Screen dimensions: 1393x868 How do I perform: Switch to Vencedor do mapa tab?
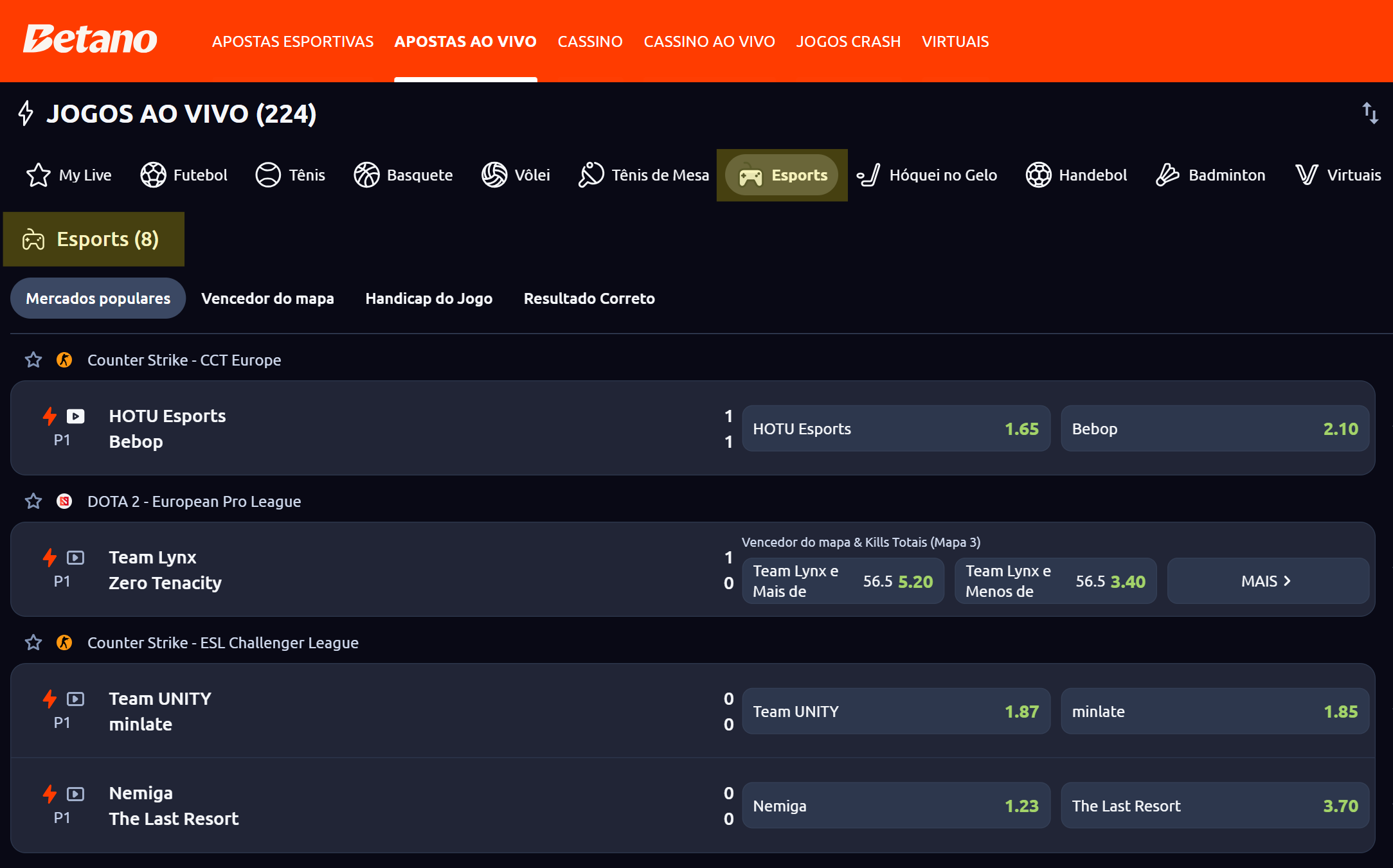[x=267, y=298]
